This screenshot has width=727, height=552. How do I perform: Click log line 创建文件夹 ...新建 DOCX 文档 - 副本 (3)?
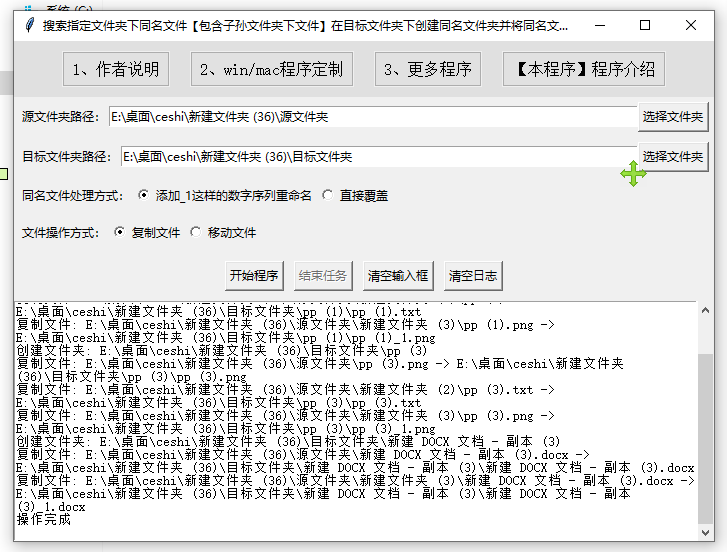(288, 442)
